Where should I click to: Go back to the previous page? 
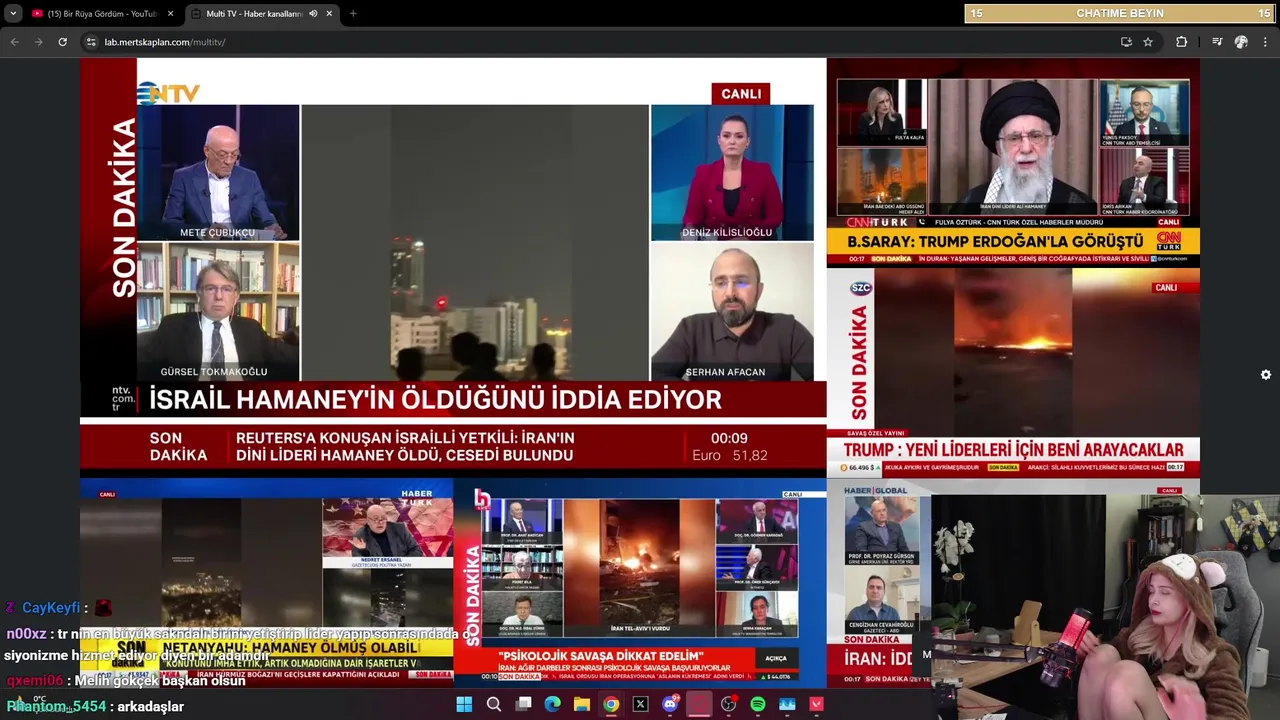click(14, 42)
